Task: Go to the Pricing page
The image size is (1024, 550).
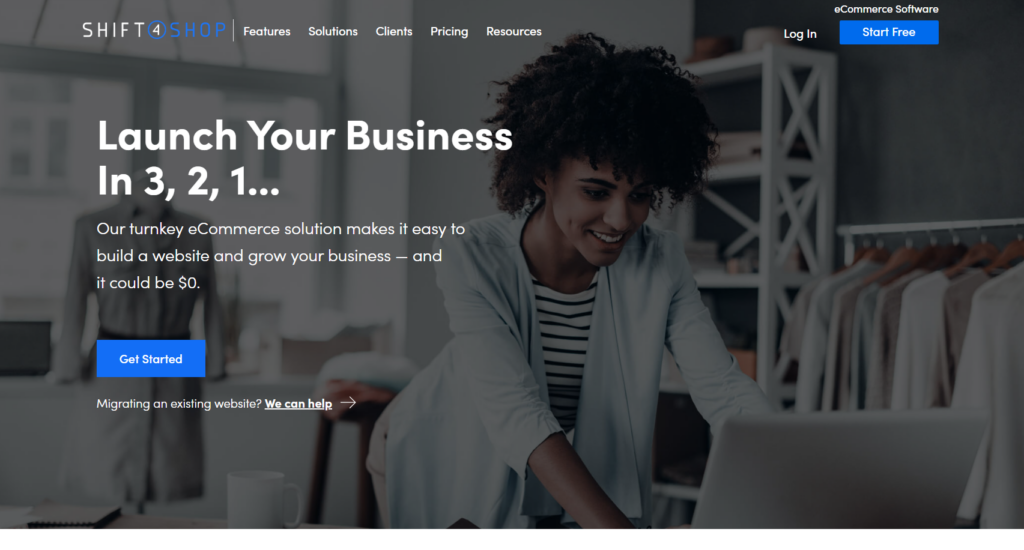Action: tap(449, 31)
